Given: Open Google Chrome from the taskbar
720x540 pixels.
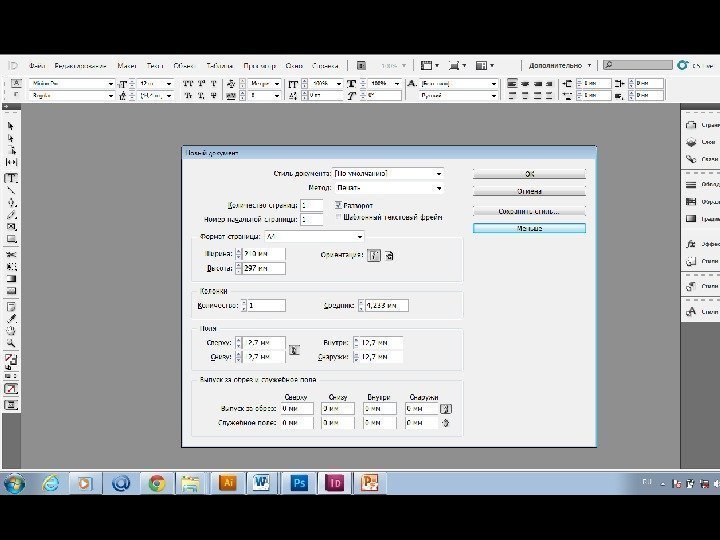Looking at the screenshot, I should tap(157, 483).
